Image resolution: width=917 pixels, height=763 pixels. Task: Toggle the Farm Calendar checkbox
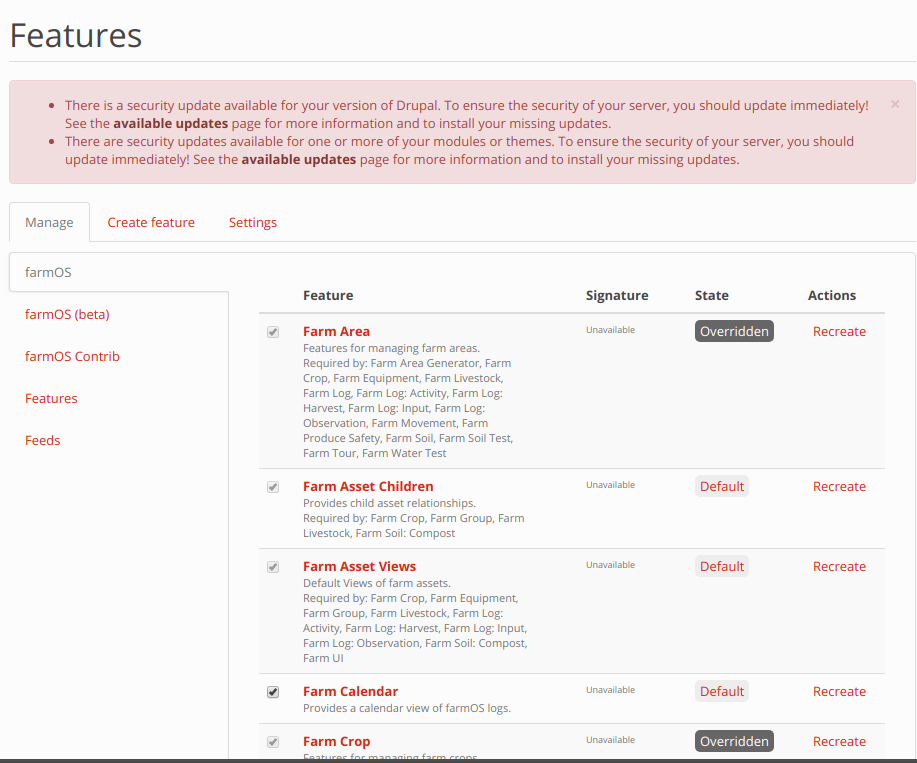tap(273, 692)
